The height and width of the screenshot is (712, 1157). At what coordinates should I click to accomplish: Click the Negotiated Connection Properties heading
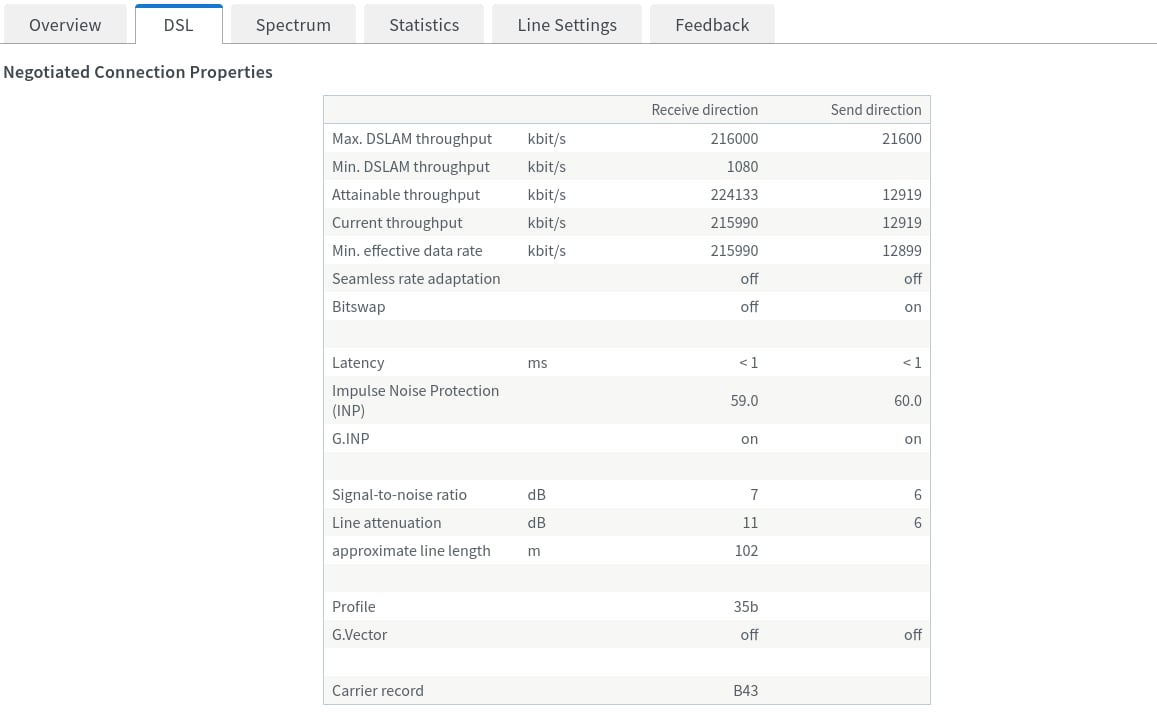click(x=138, y=72)
